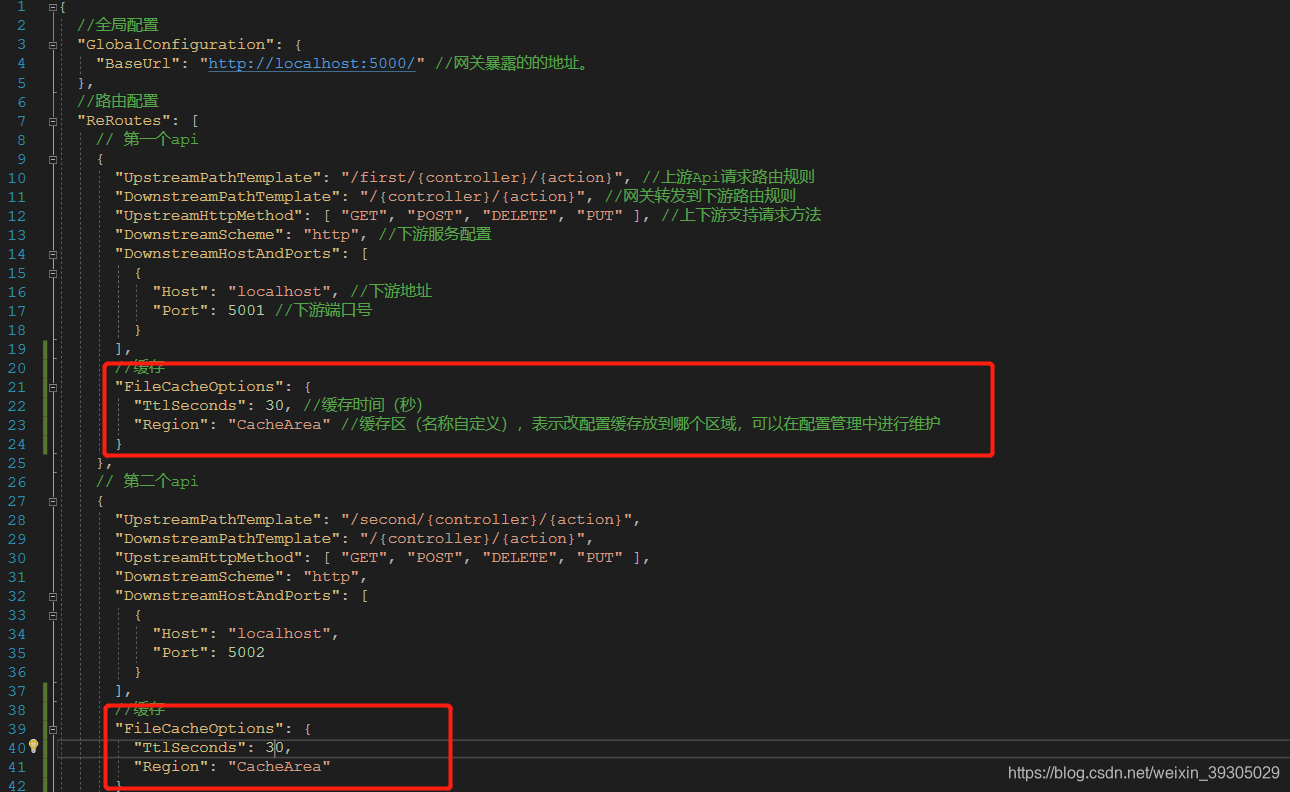1290x792 pixels.
Task: Collapse the host object fold on line 15
Action: click(x=52, y=273)
